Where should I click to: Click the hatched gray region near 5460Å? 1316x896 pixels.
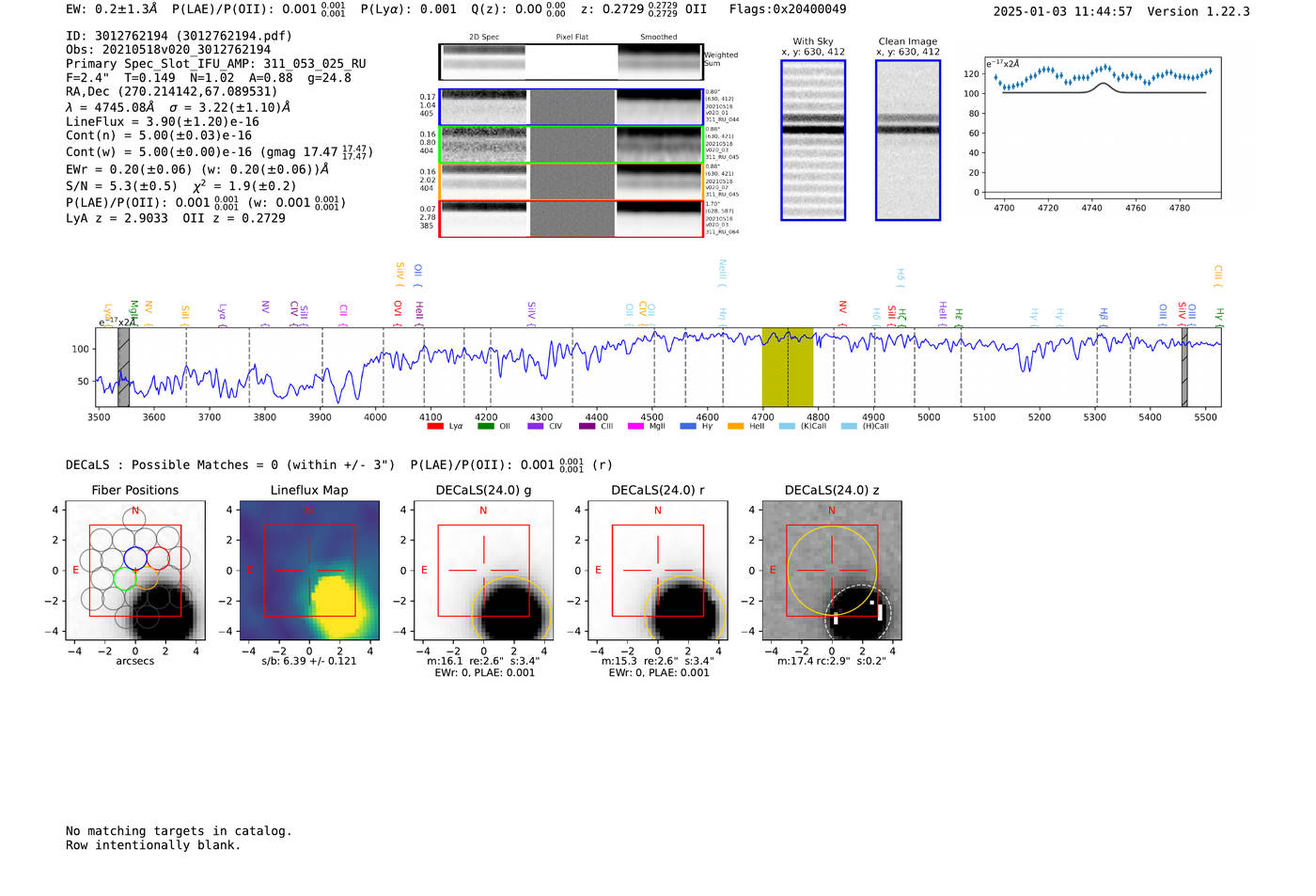pyautogui.click(x=1184, y=368)
